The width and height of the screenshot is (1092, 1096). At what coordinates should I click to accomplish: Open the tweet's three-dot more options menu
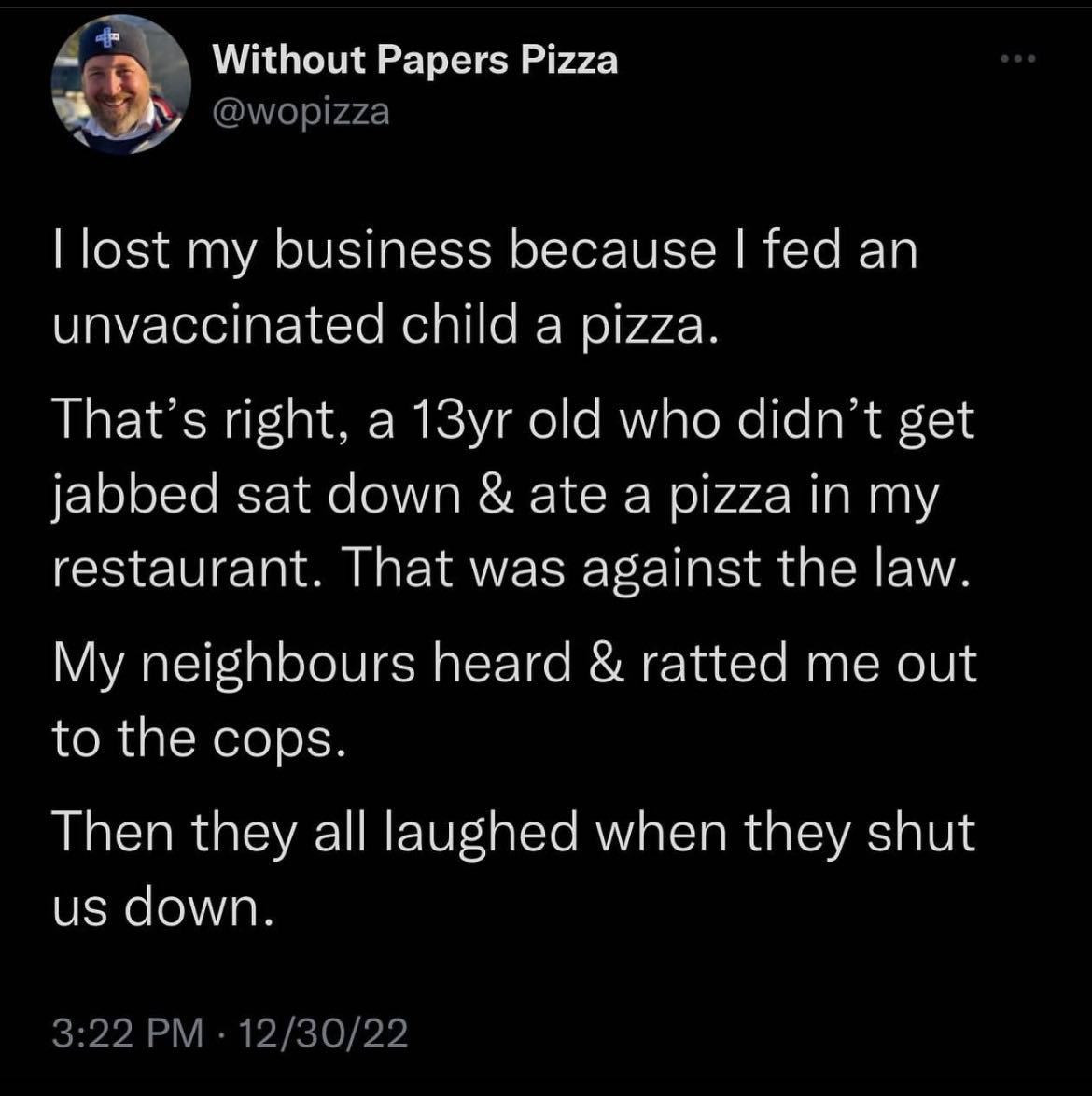[1017, 61]
